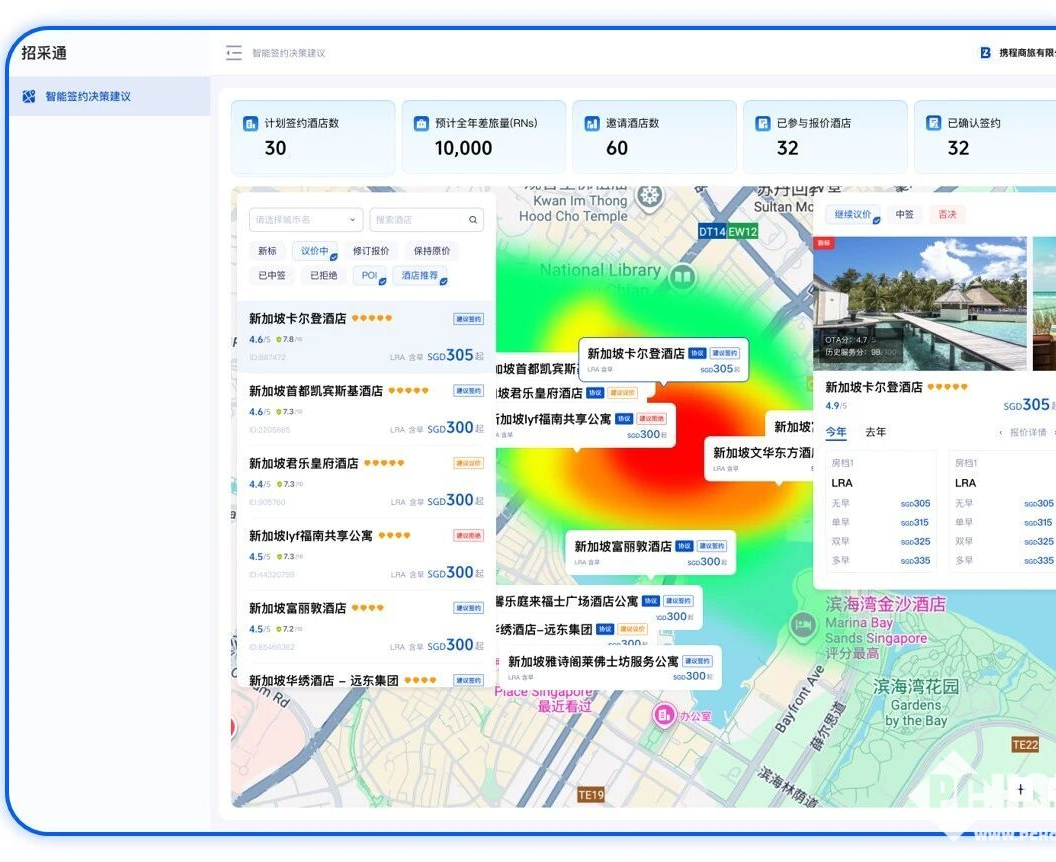
Task: Click the collapse icon beside 智能签约决策建议 title
Action: 233,53
